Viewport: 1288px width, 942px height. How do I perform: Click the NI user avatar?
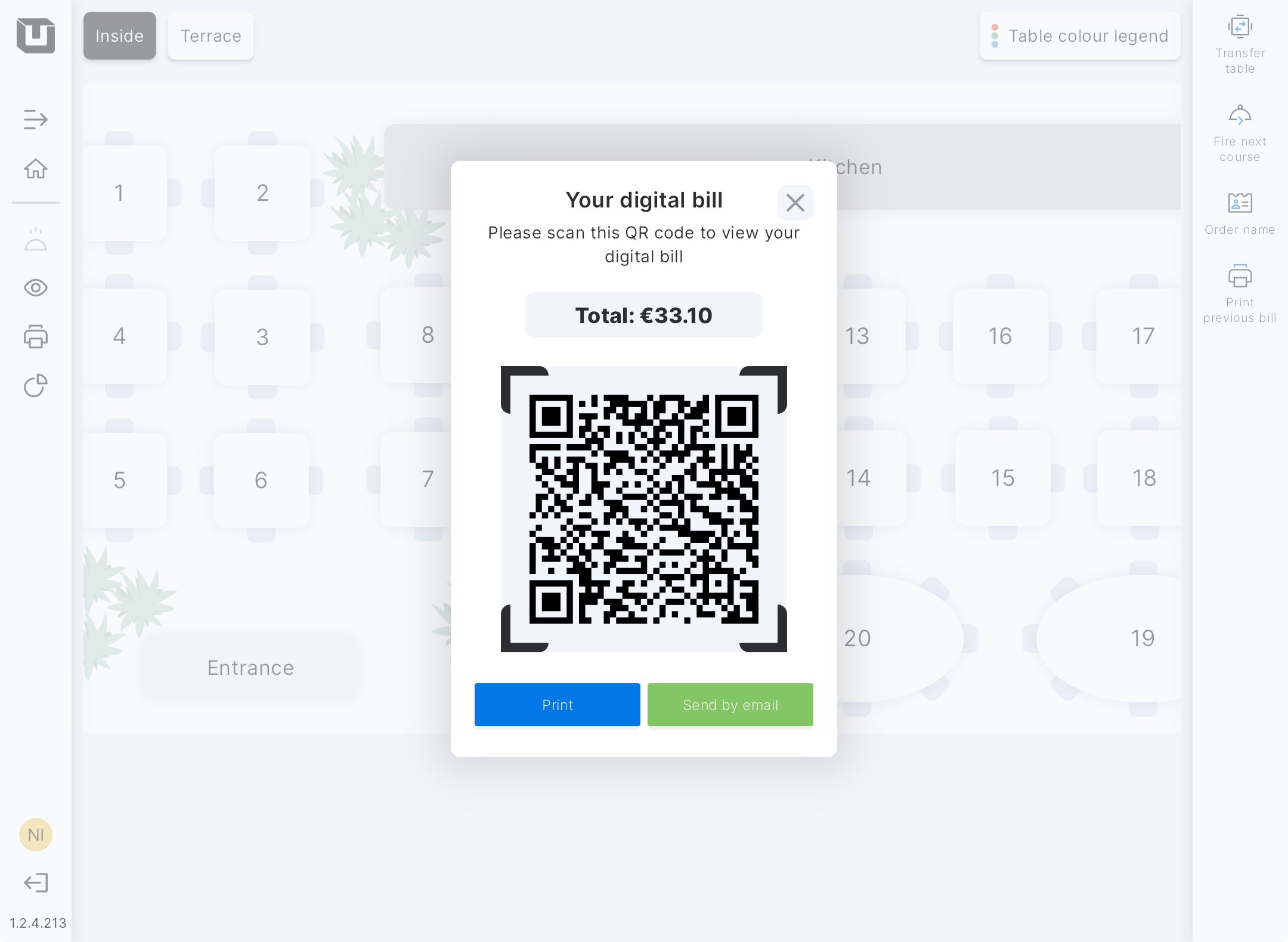pyautogui.click(x=36, y=834)
